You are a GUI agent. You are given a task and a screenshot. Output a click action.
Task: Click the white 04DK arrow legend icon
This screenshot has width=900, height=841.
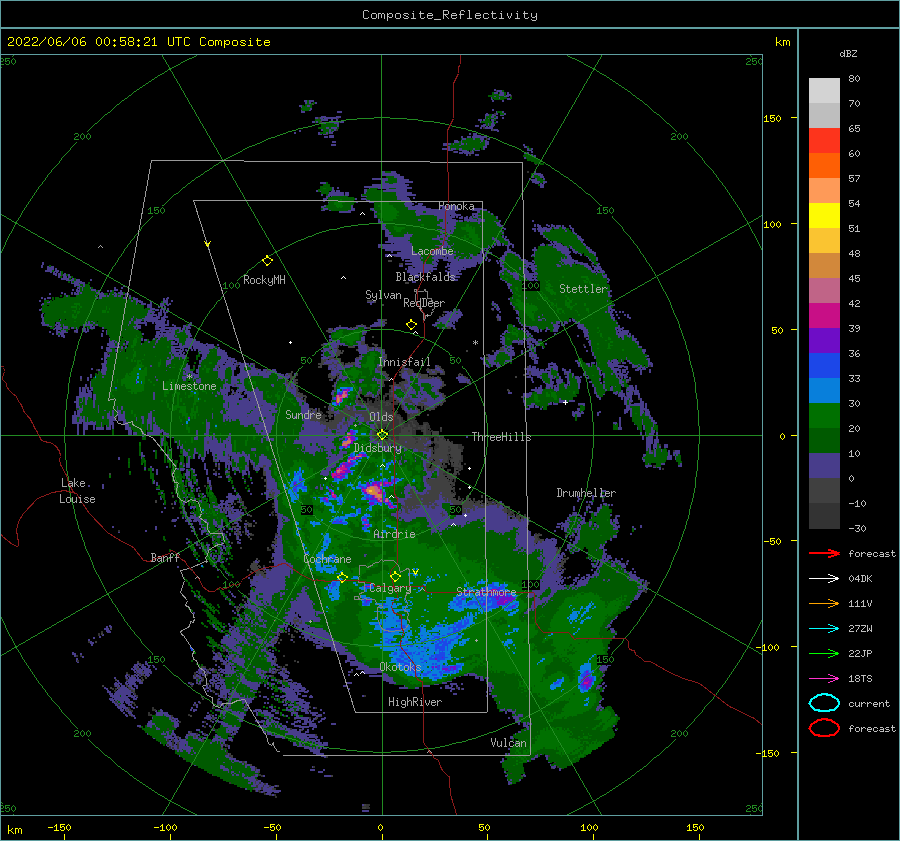(x=824, y=579)
